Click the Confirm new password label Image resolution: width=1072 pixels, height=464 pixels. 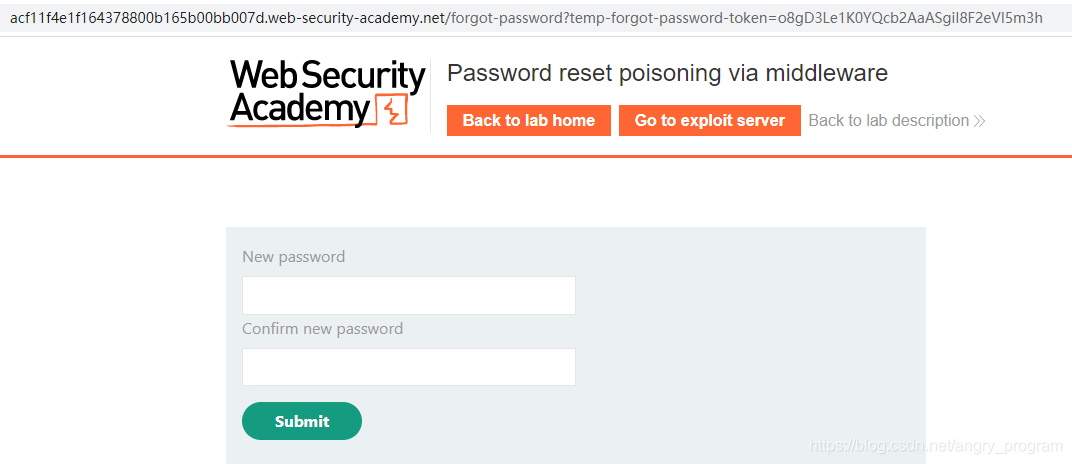(322, 329)
